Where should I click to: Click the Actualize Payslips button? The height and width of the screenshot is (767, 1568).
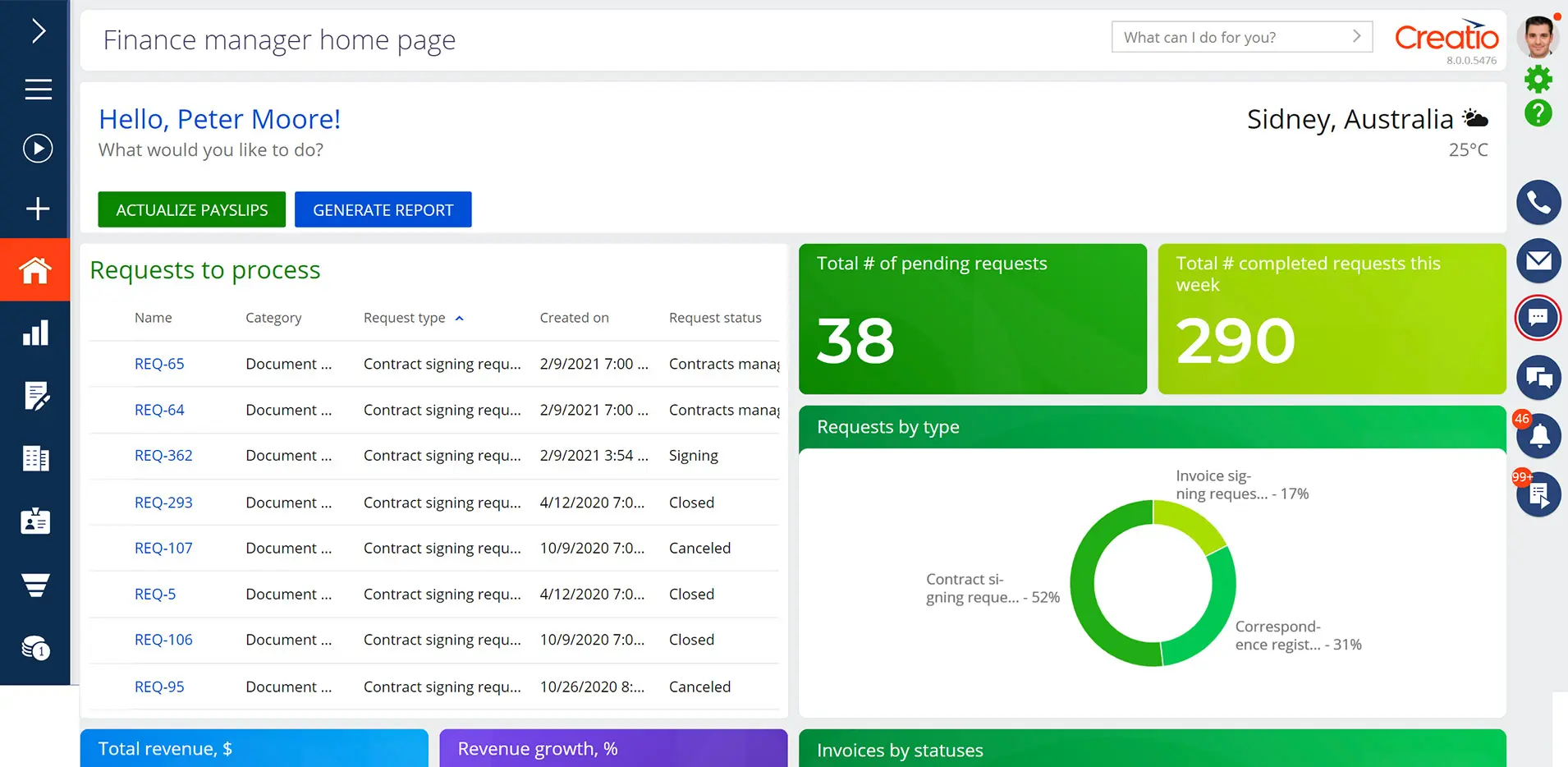(x=191, y=210)
